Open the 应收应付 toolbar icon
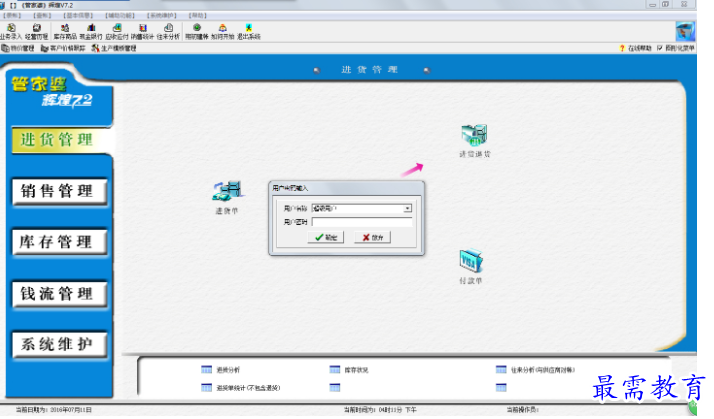This screenshot has width=714, height=419. [117, 31]
